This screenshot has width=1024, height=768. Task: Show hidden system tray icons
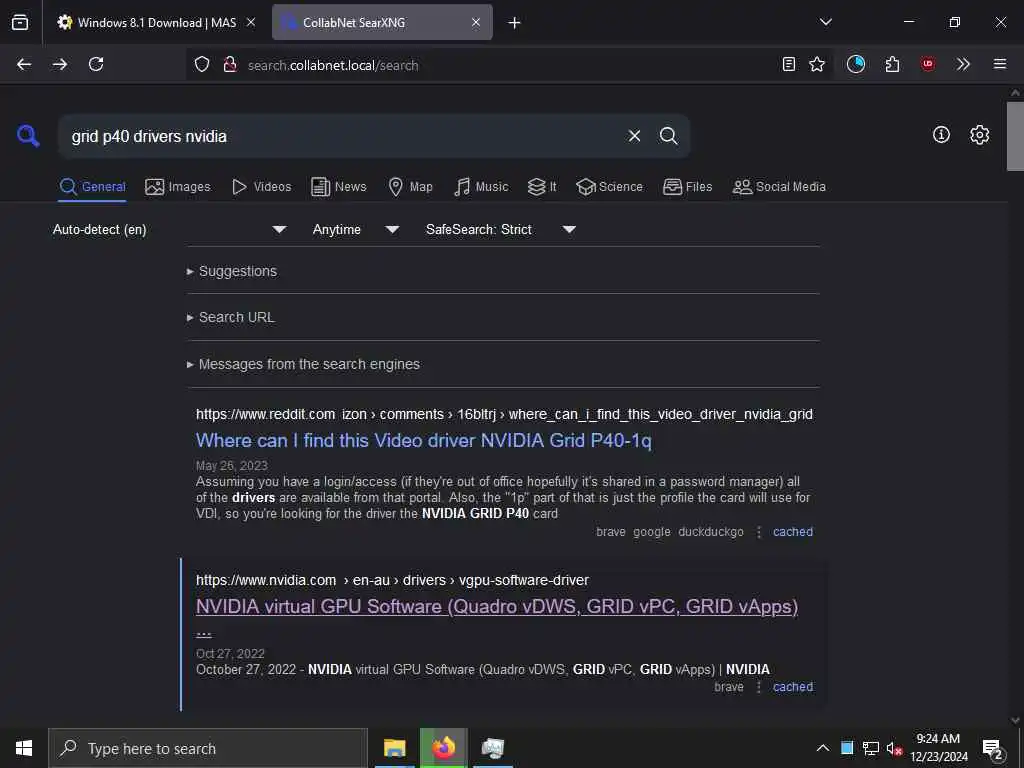click(x=823, y=748)
